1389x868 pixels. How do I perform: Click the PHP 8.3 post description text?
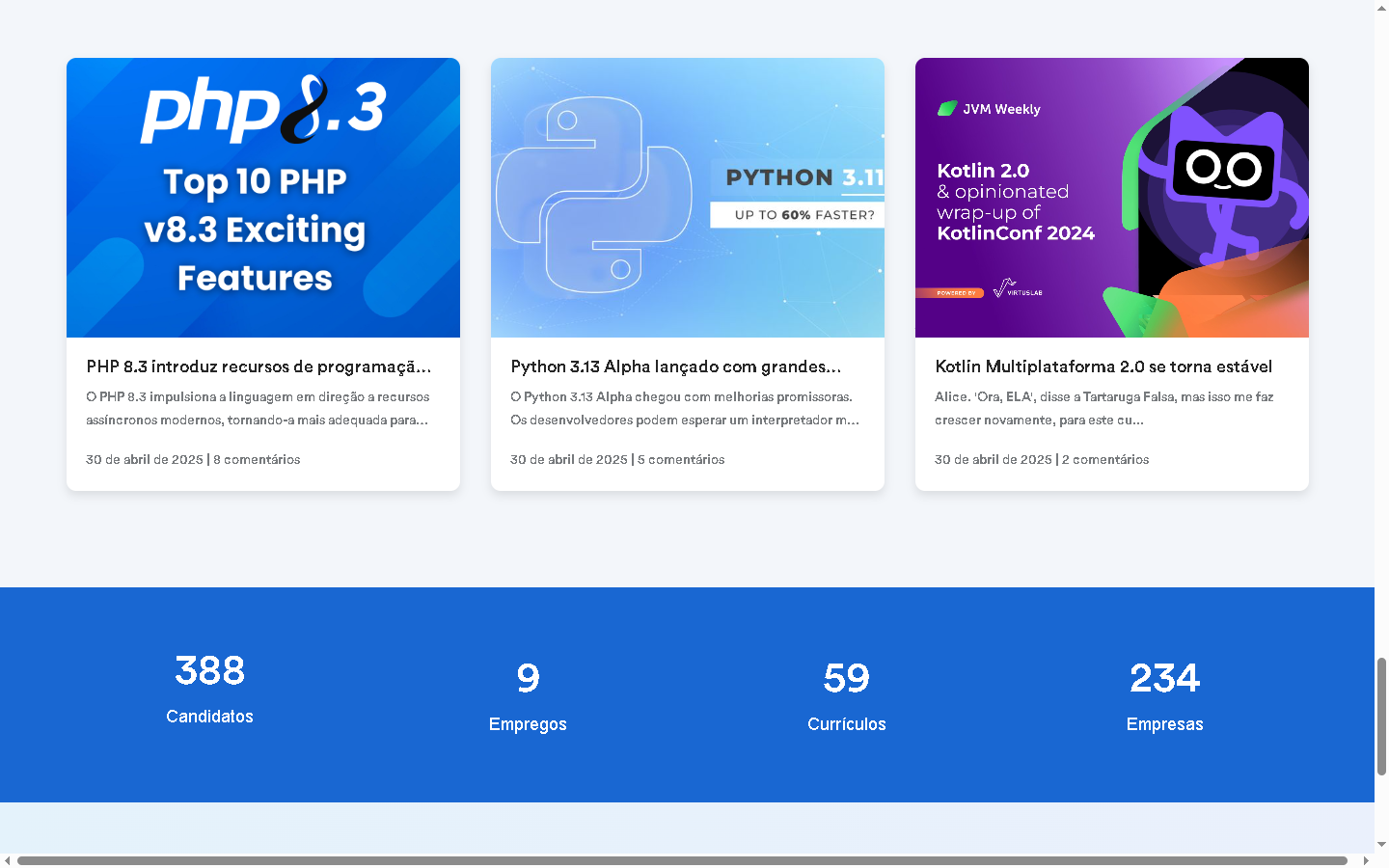(258, 408)
